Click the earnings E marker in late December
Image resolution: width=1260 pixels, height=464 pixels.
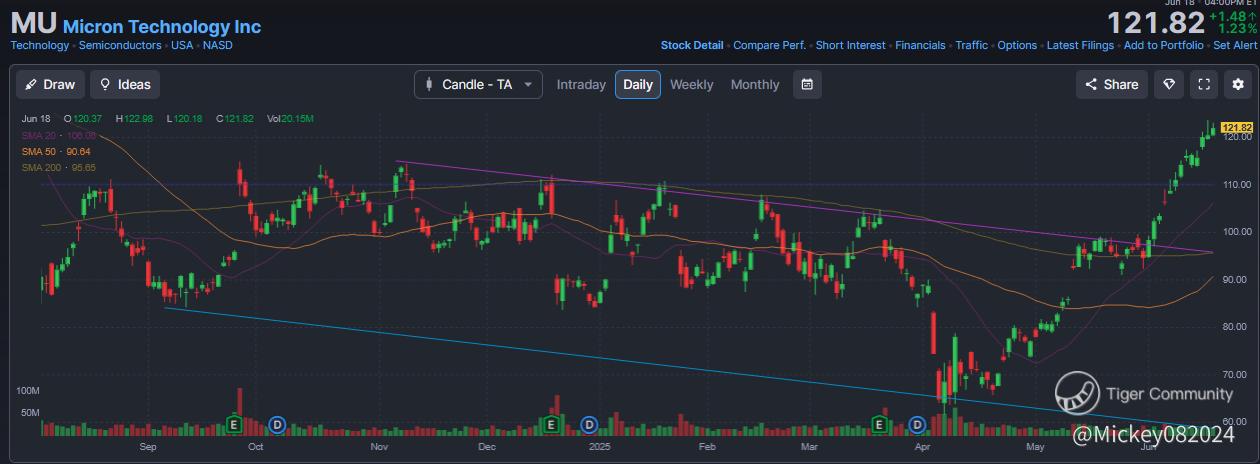[x=551, y=424]
